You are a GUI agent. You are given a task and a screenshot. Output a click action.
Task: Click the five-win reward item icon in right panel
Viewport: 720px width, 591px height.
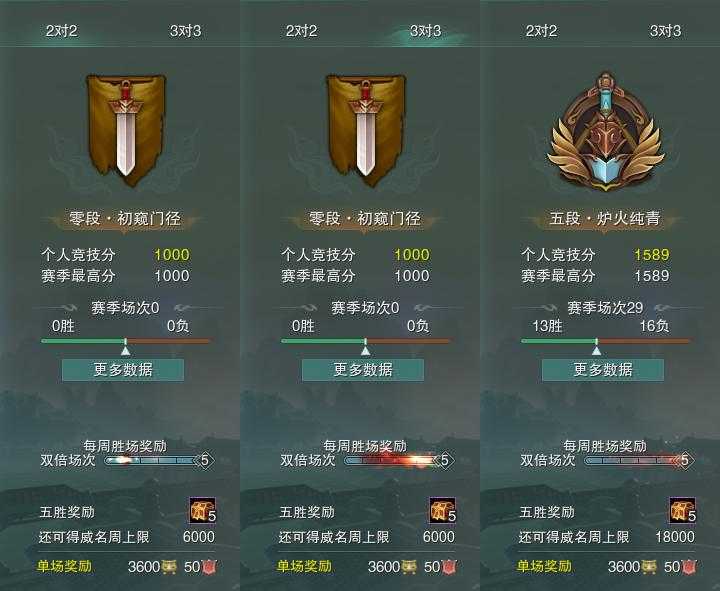point(682,510)
